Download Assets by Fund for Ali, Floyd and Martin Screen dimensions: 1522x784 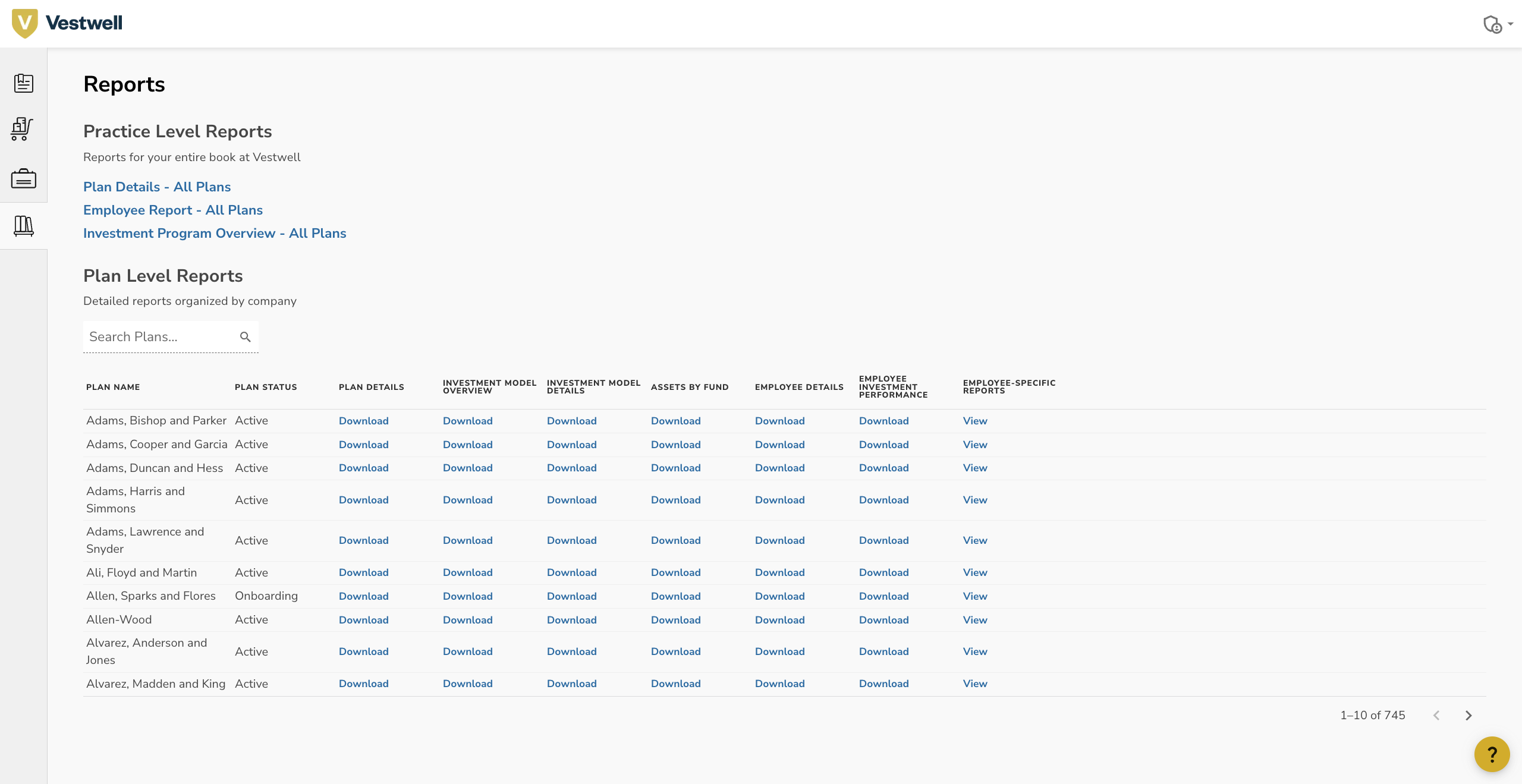[x=675, y=572]
